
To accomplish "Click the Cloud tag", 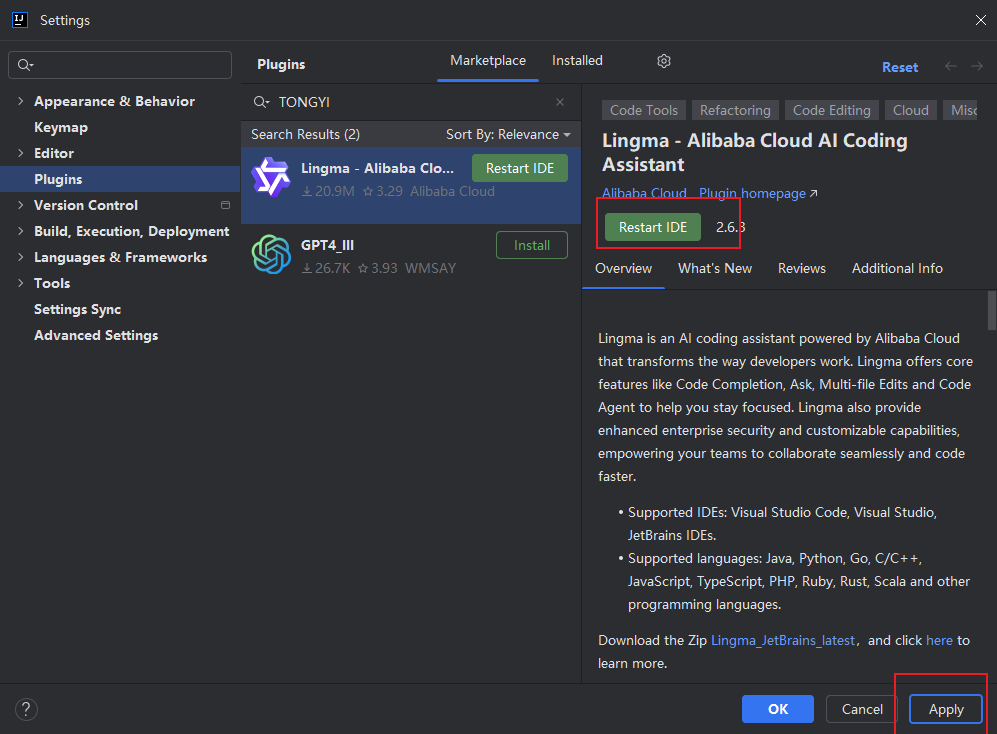I will pyautogui.click(x=911, y=110).
